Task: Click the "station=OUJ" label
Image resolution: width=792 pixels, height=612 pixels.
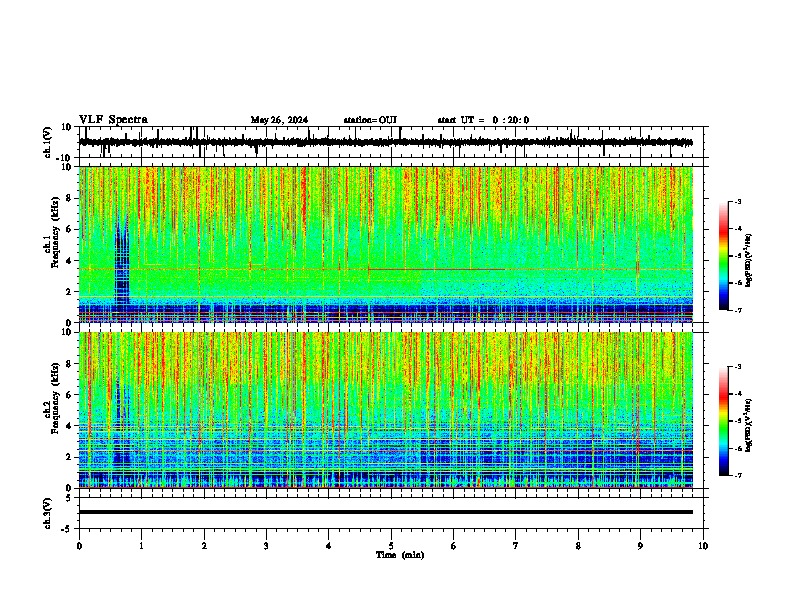Action: (370, 120)
